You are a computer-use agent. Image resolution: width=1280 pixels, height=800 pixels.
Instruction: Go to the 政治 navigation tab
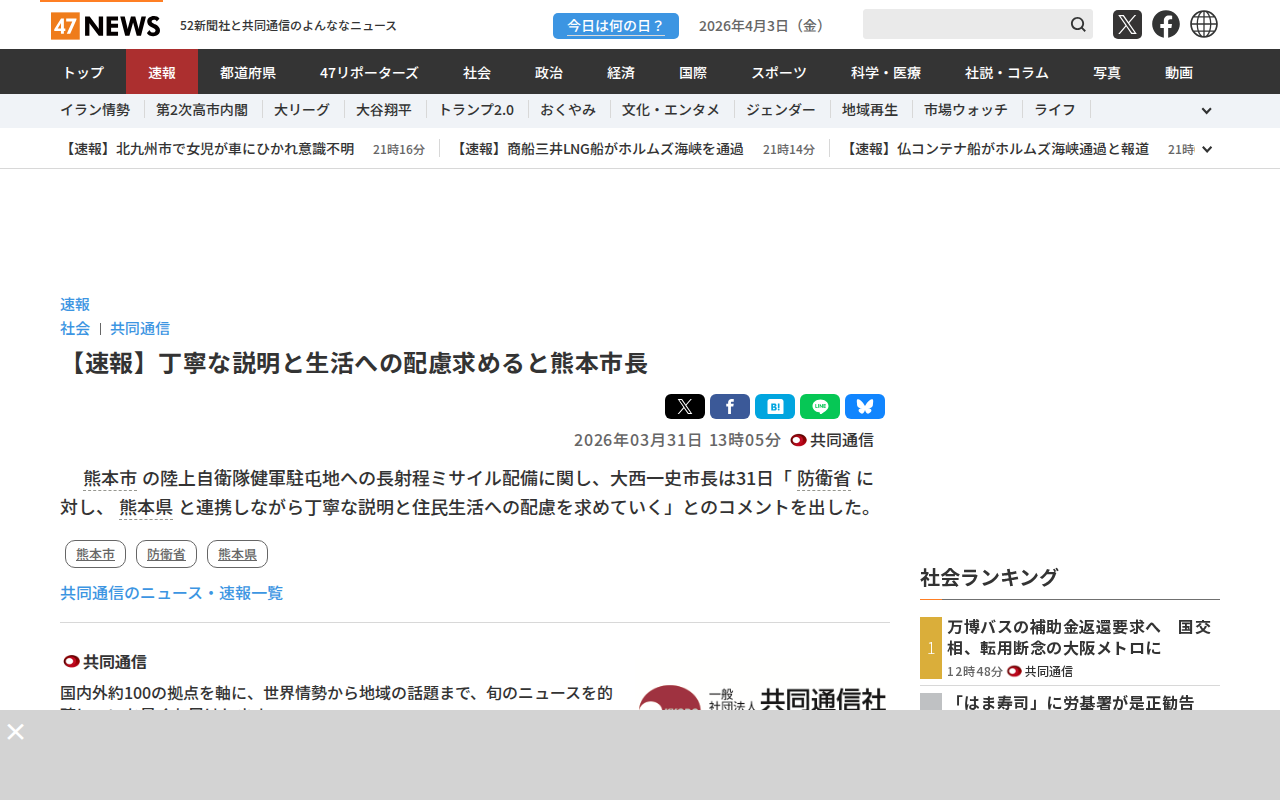pos(549,72)
